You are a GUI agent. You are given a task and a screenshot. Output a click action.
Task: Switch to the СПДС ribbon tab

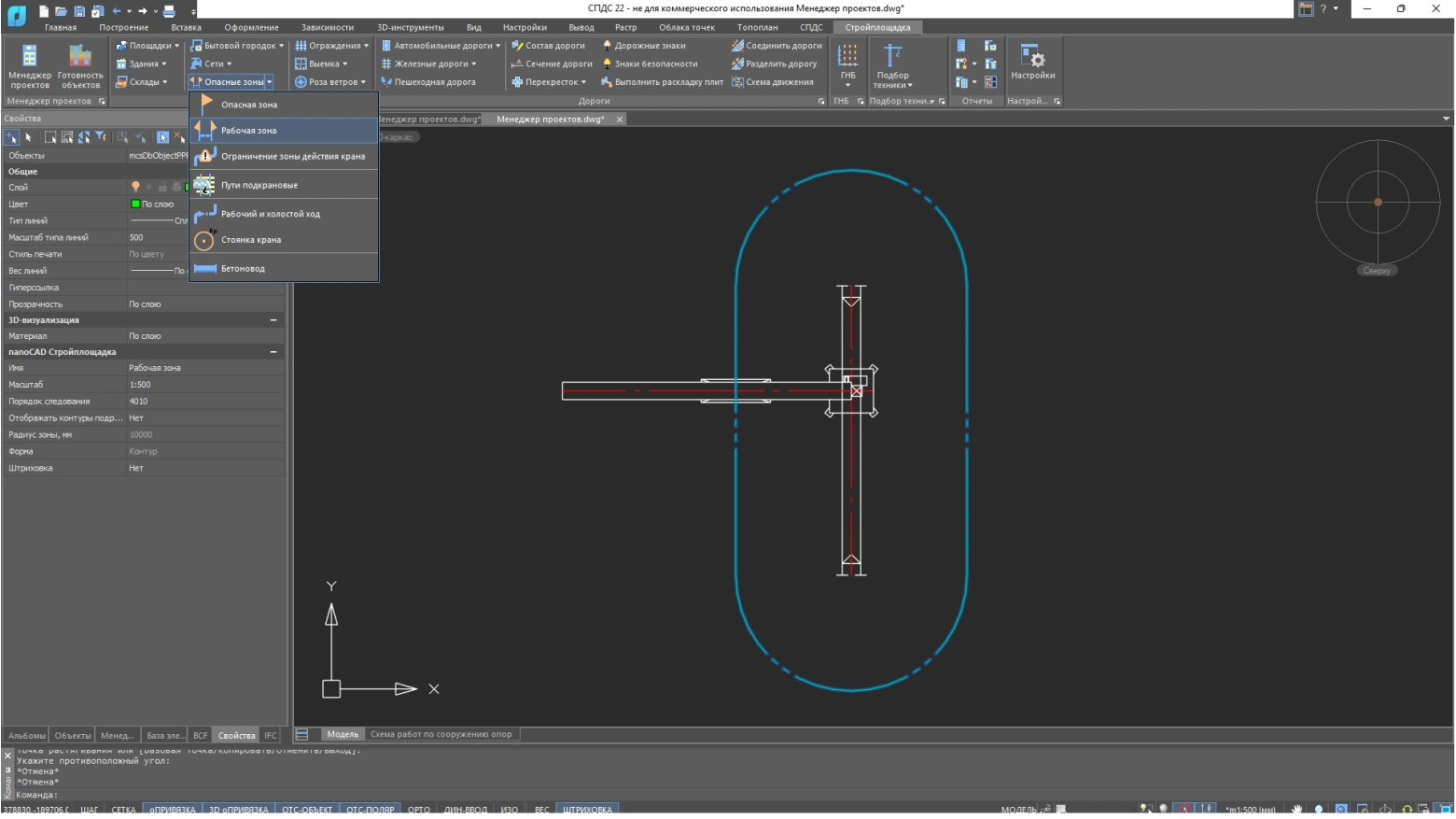[810, 27]
